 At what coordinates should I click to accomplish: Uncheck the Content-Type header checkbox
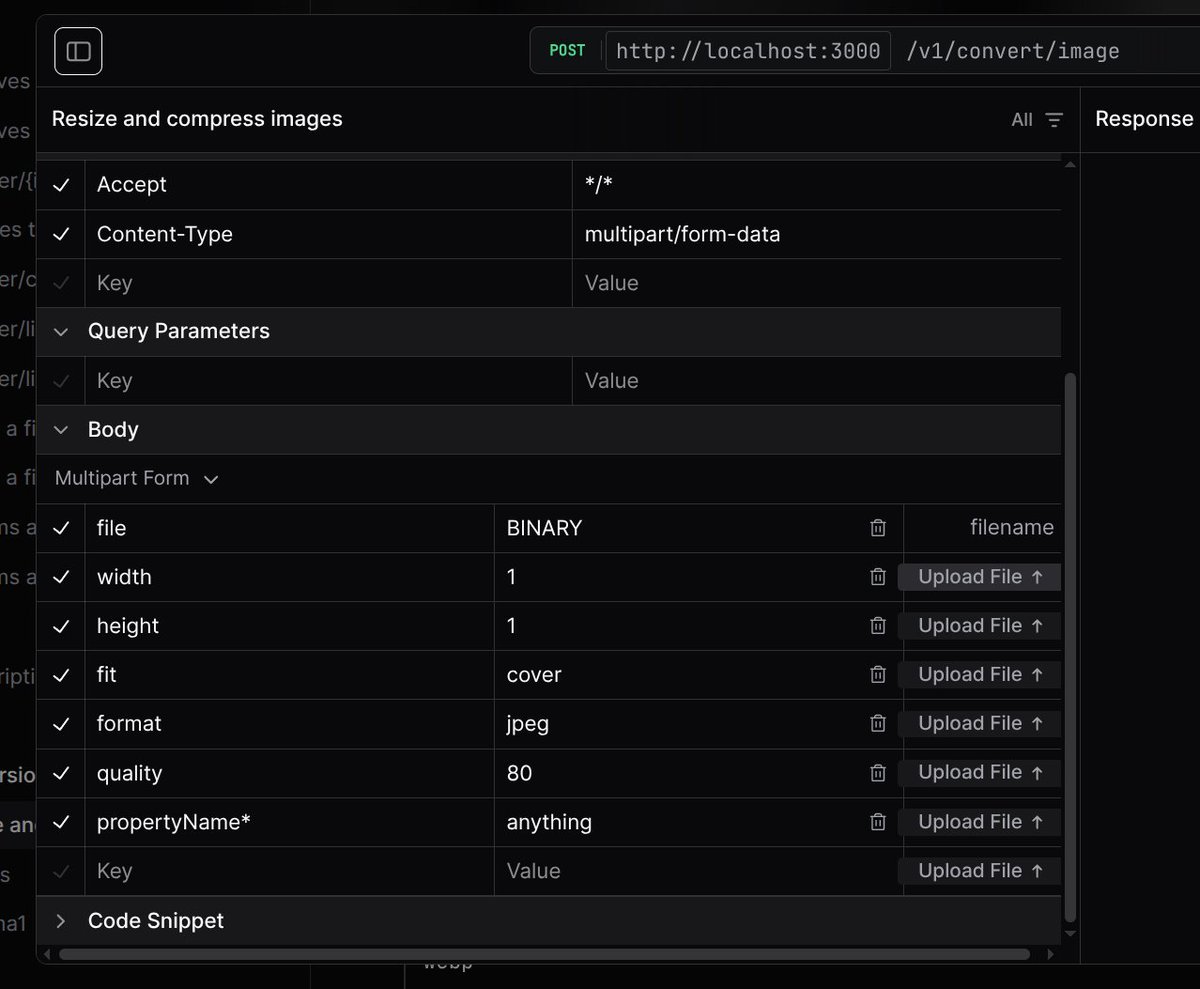61,234
